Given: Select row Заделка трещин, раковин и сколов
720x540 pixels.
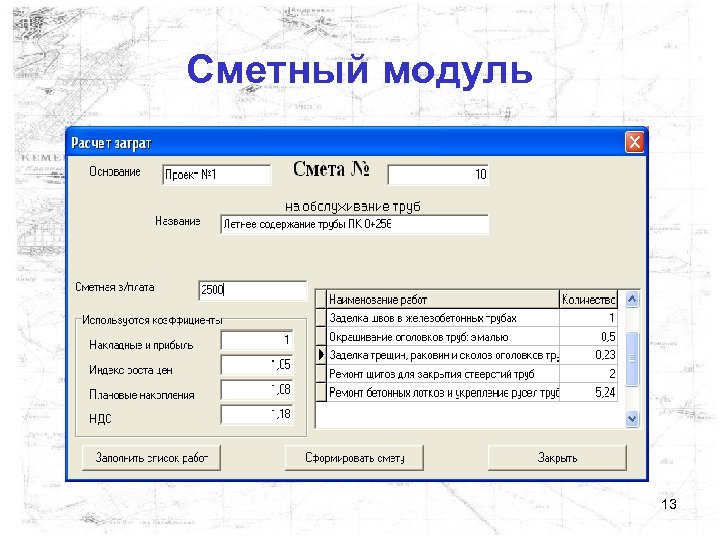Looking at the screenshot, I should 467,355.
